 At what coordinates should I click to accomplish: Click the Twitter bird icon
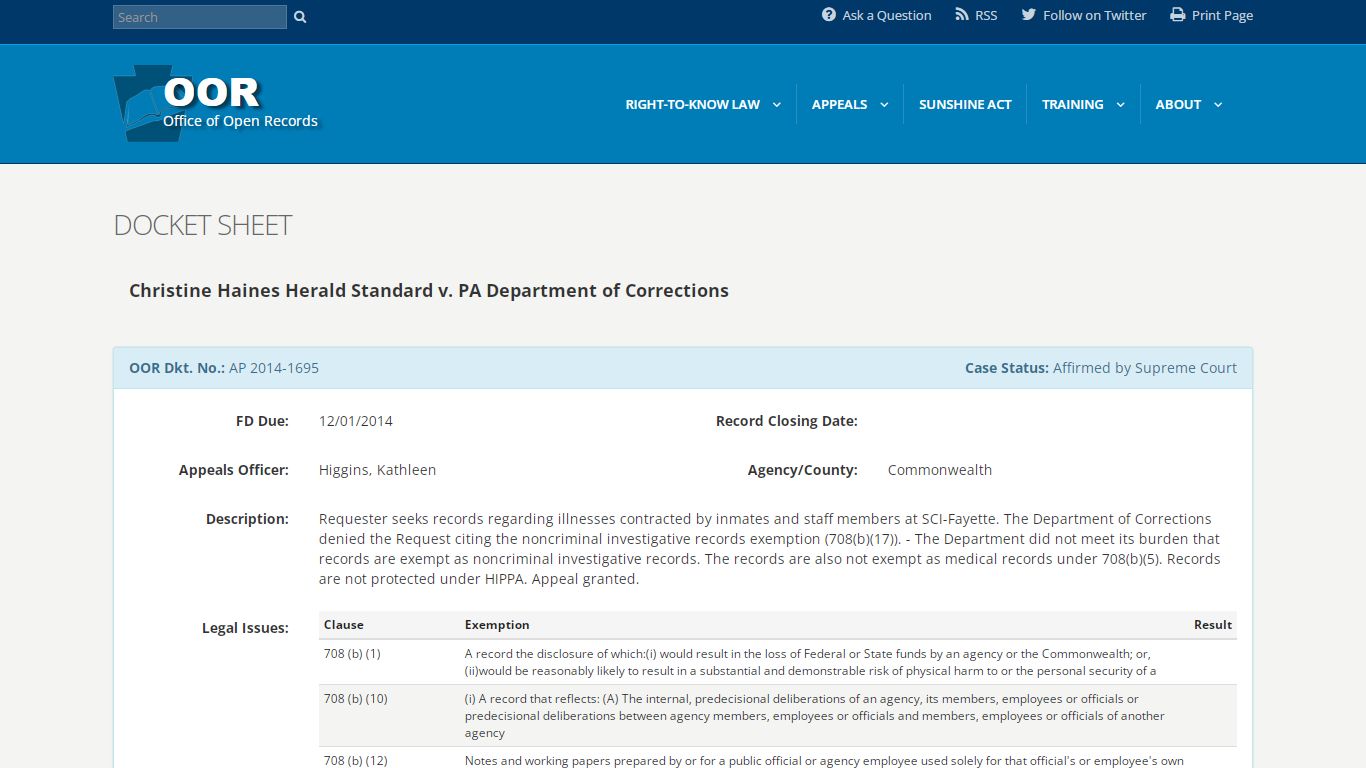click(x=1029, y=15)
